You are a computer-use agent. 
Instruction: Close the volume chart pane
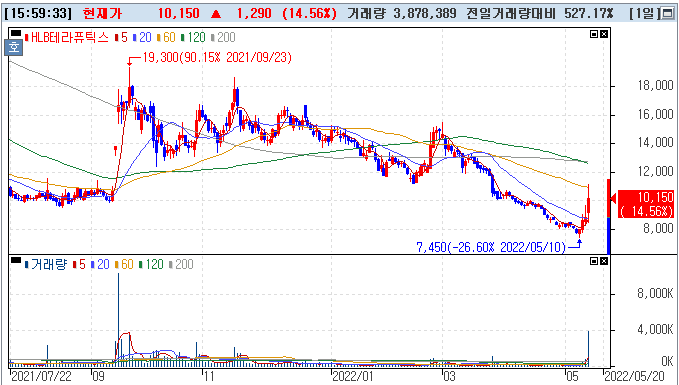point(604,261)
